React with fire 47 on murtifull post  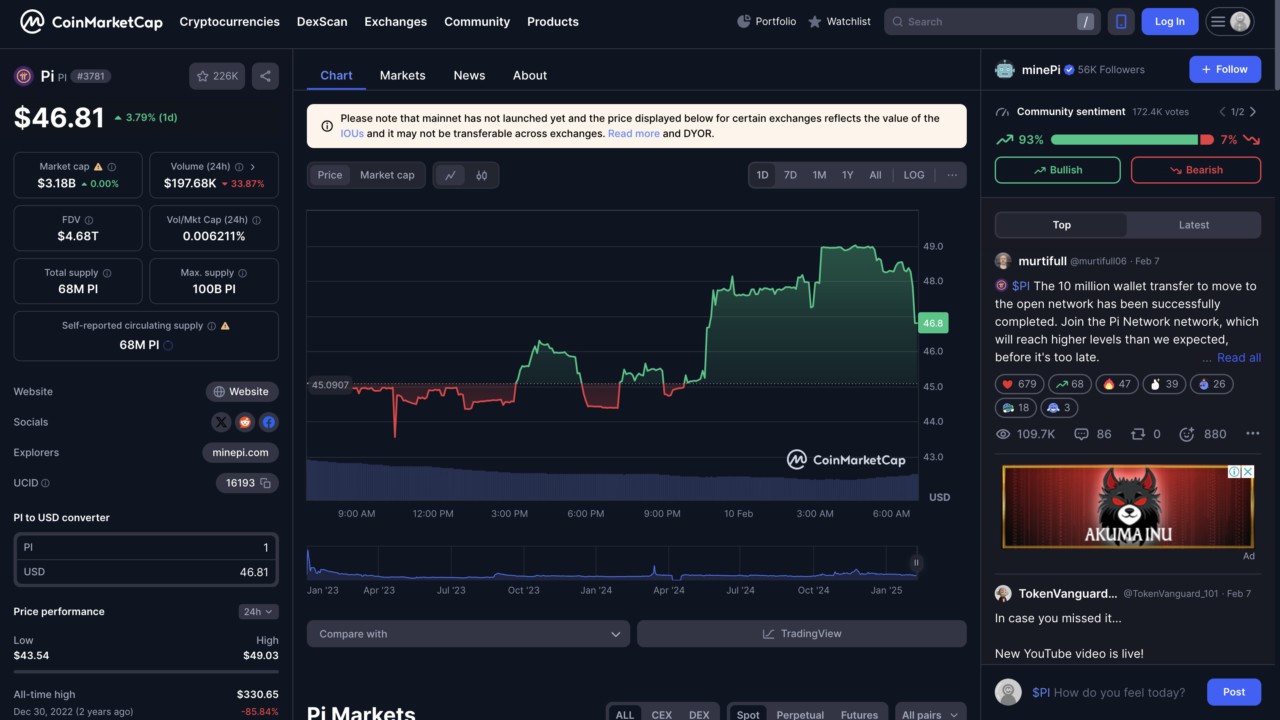pyautogui.click(x=1115, y=384)
